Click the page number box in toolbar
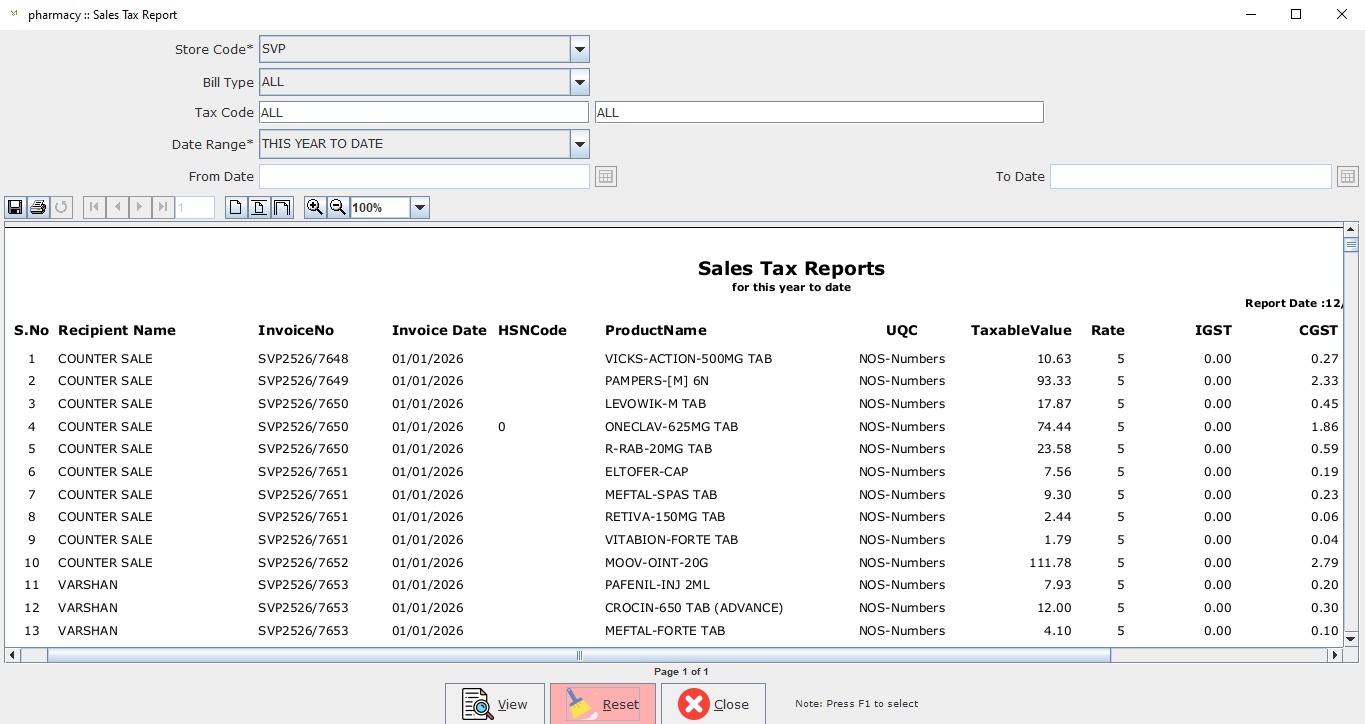This screenshot has height=724, width=1365. (x=195, y=208)
